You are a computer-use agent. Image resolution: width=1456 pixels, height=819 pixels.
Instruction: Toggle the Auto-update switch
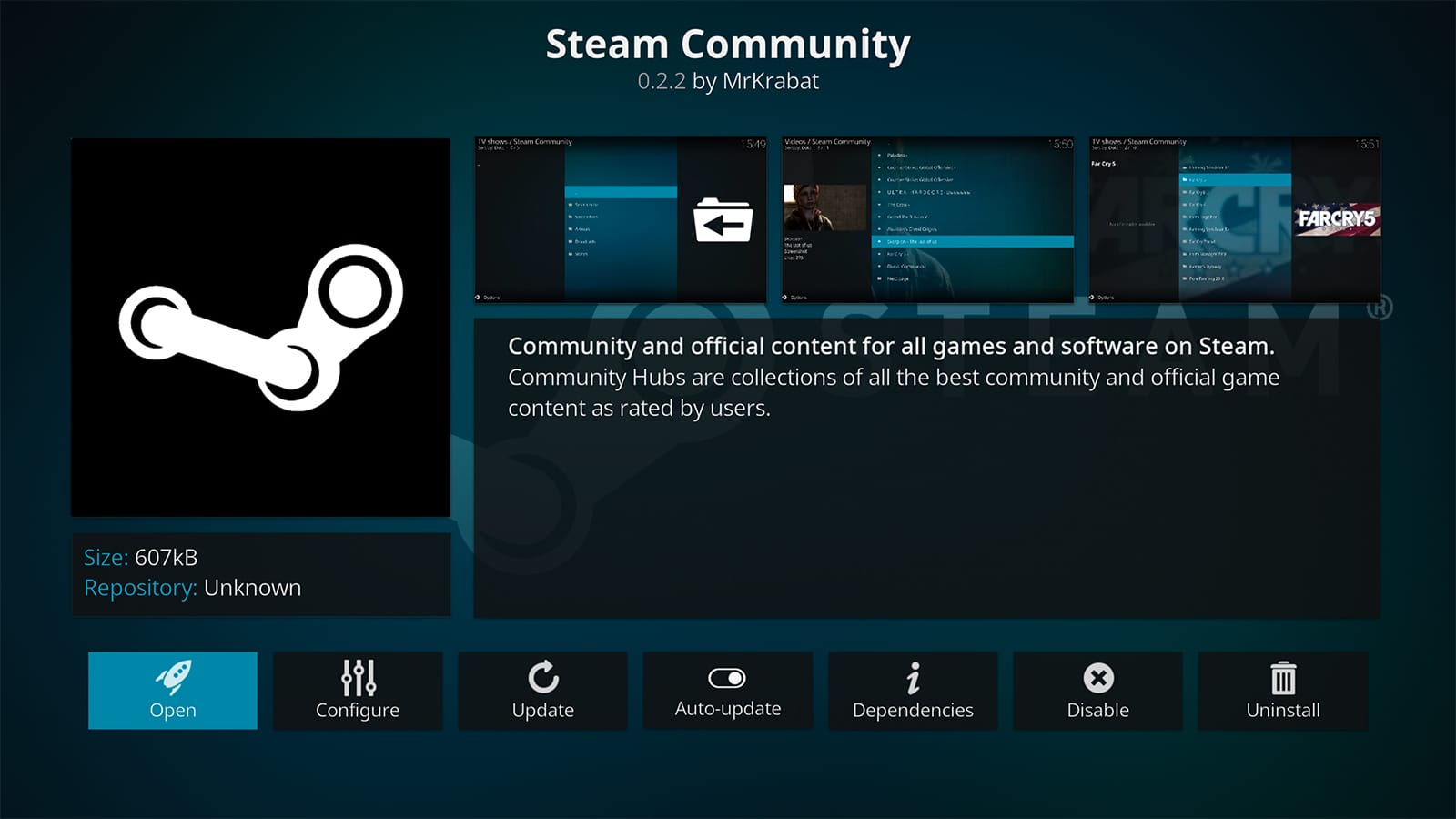point(727,678)
